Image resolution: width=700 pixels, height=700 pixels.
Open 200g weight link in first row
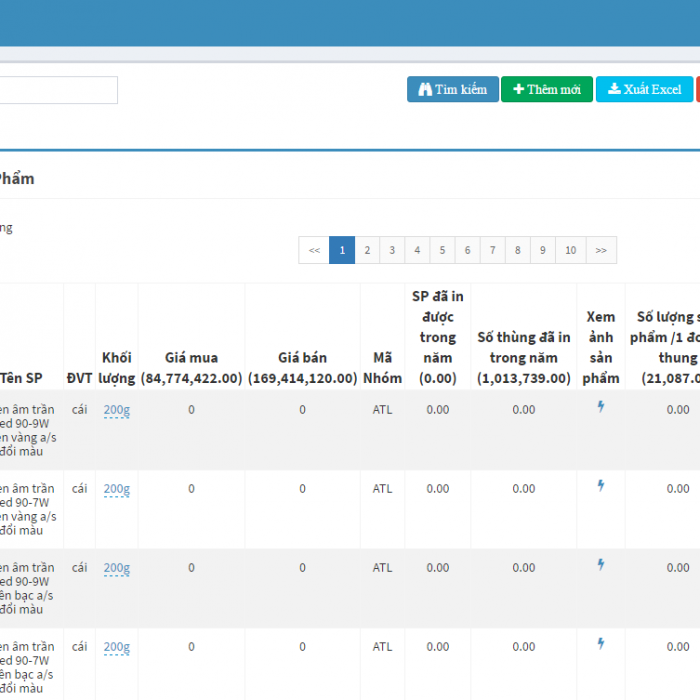click(x=116, y=409)
